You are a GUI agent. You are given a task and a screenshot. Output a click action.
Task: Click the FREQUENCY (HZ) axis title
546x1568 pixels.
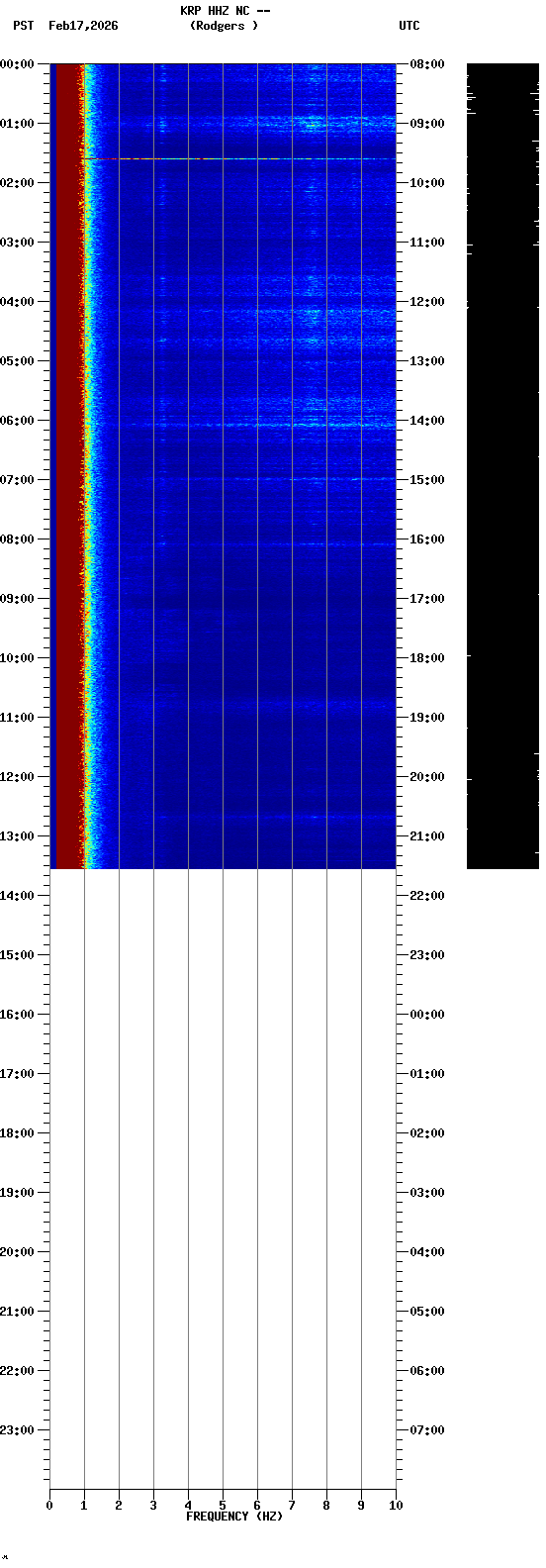tap(234, 1517)
